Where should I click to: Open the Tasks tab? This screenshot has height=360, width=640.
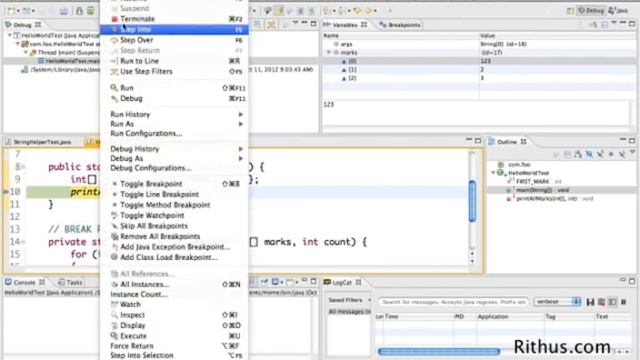click(x=71, y=282)
